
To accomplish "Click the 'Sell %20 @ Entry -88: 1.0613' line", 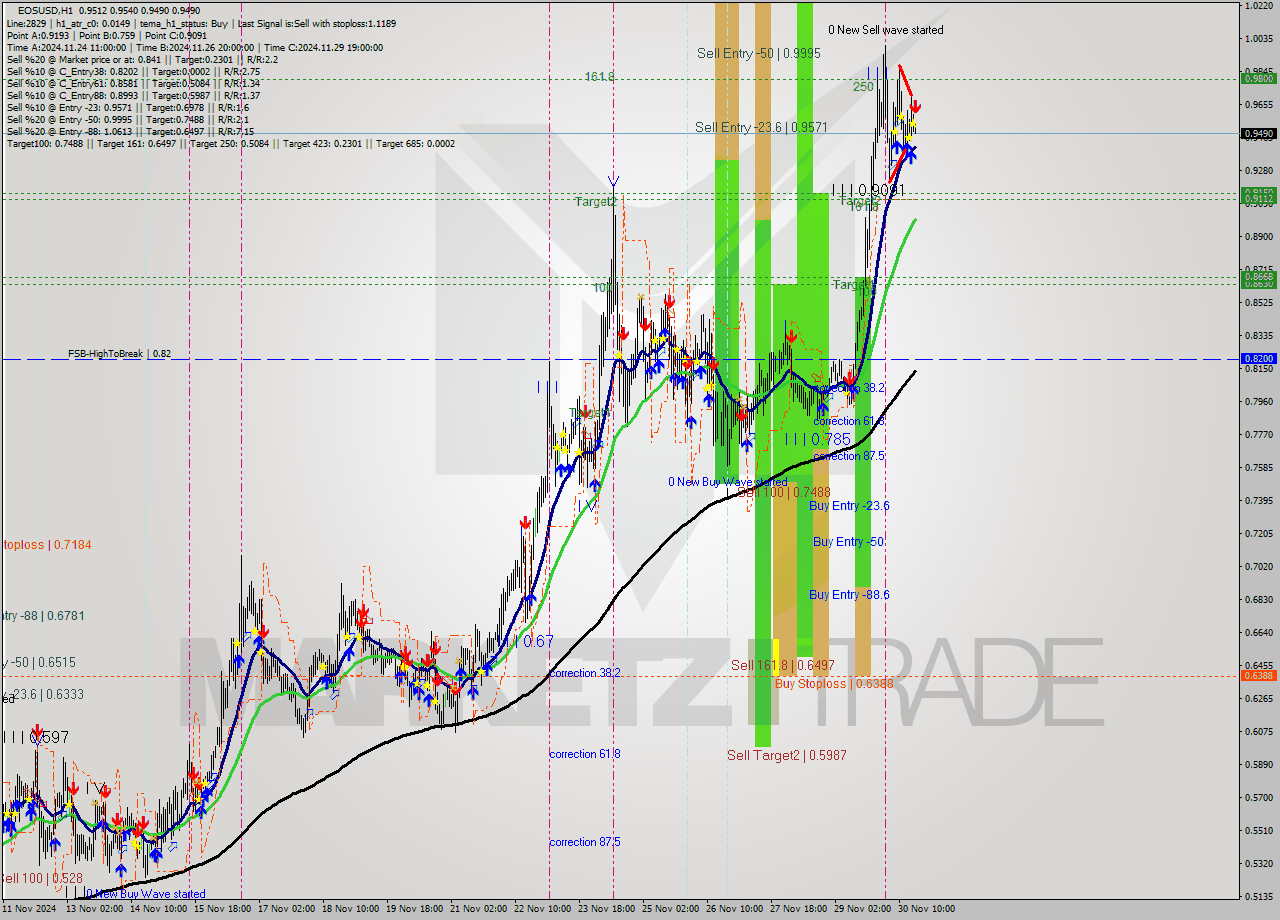I will pos(130,131).
